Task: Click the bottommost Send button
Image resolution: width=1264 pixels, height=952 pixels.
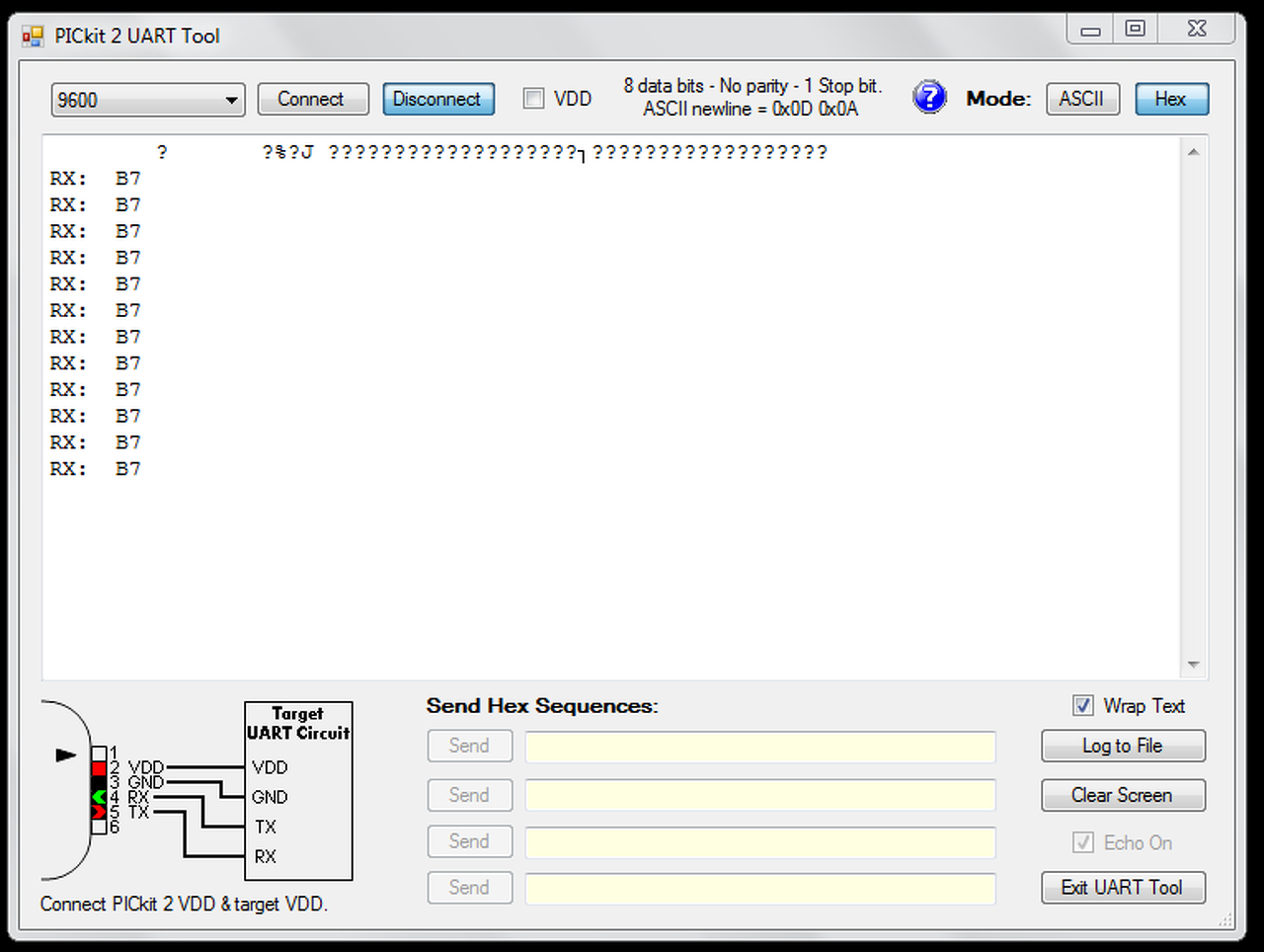Action: [x=469, y=888]
